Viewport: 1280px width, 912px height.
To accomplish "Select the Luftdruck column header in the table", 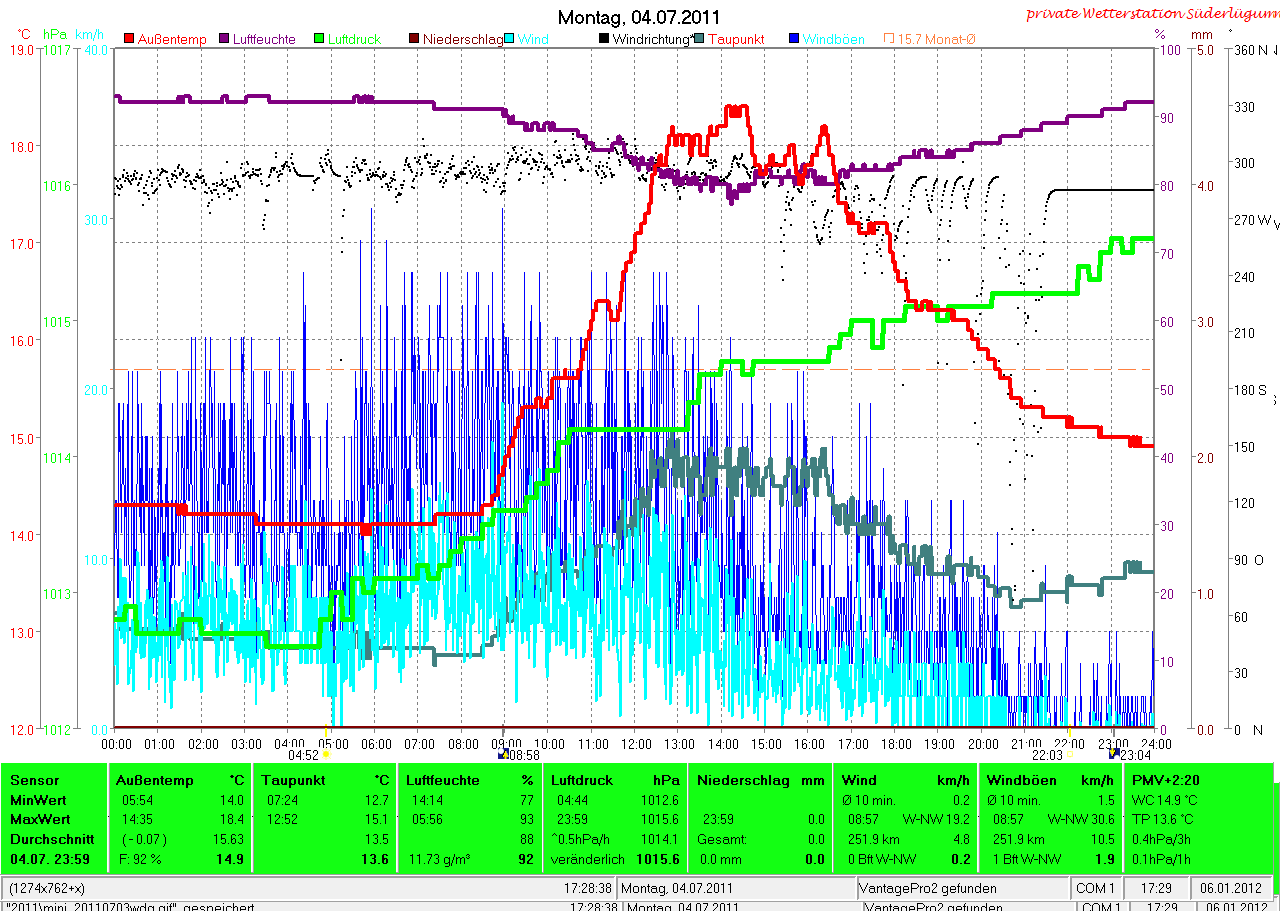I will click(x=579, y=780).
